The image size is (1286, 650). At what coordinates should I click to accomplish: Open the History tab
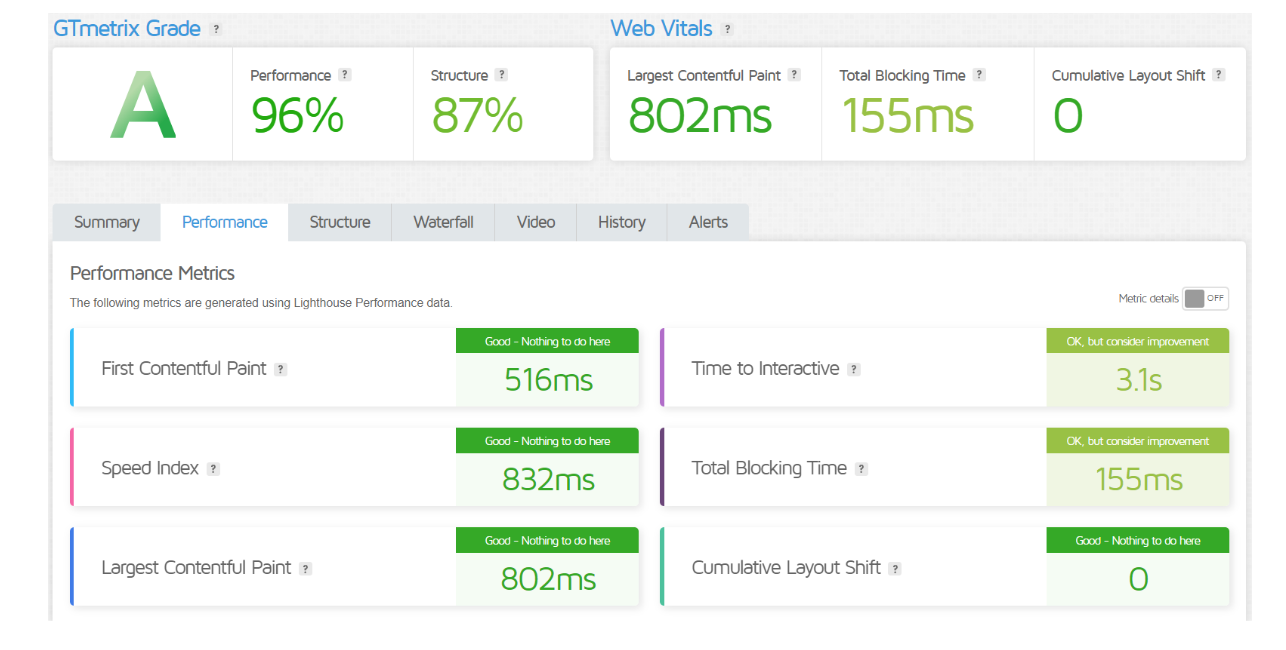coord(621,222)
